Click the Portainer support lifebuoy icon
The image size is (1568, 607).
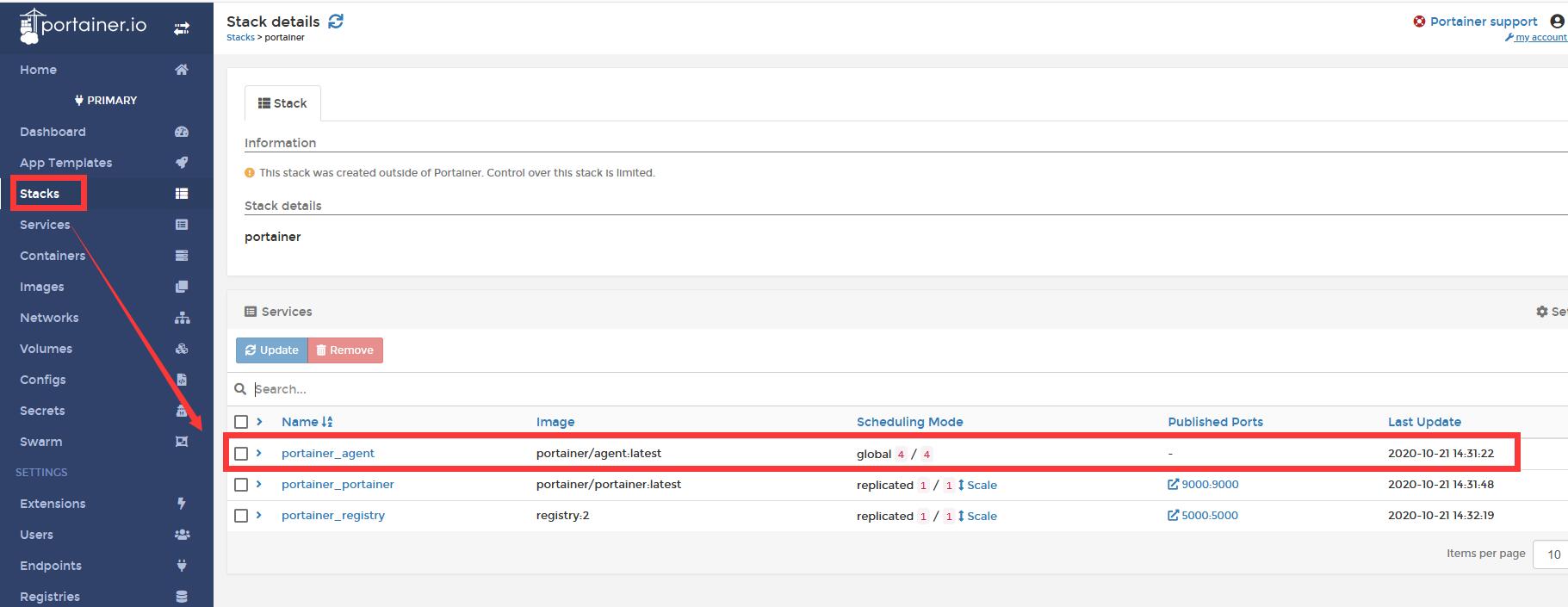coord(1419,22)
